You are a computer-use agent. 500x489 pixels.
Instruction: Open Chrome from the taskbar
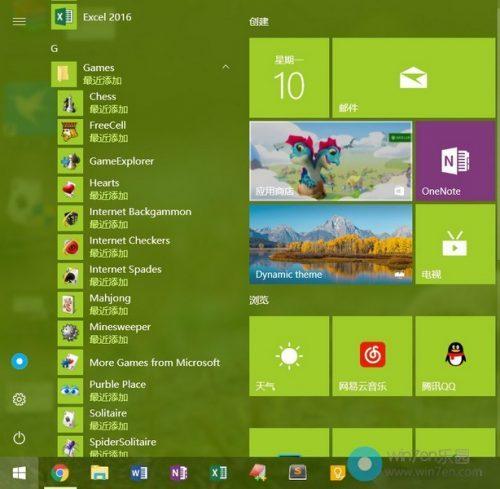tap(60, 473)
